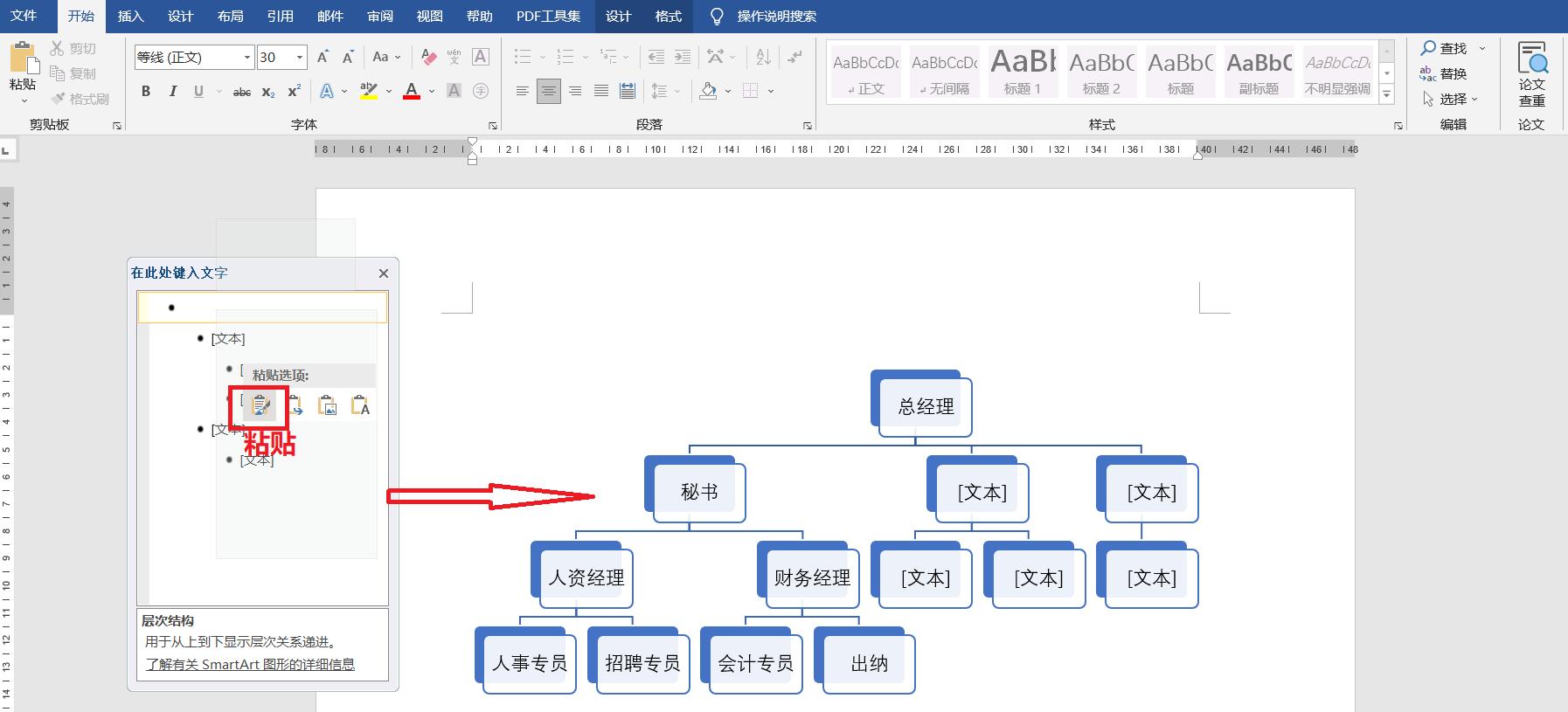Viewport: 1568px width, 712px height.
Task: Toggle align left paragraph alignment
Action: 522,91
